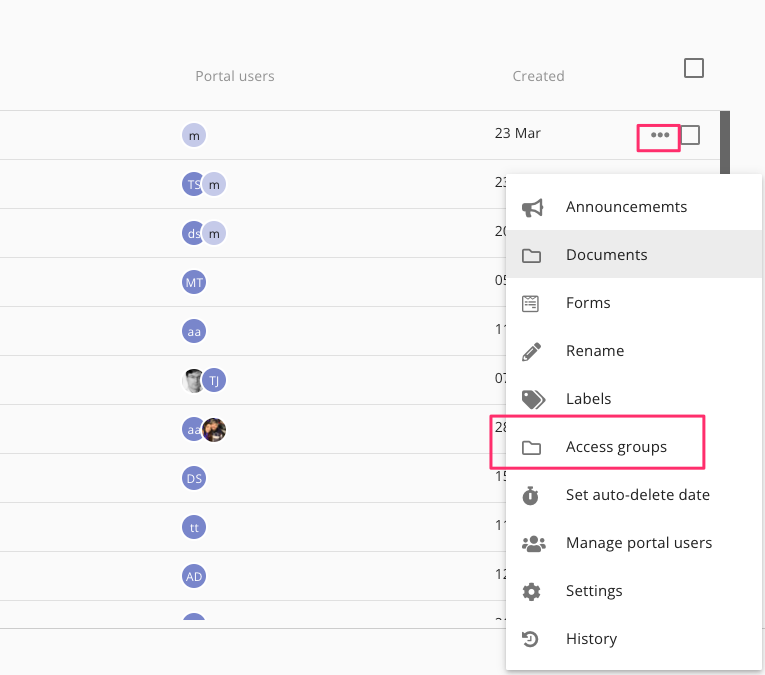Click the AD portal user avatar
The width and height of the screenshot is (765, 675).
194,576
